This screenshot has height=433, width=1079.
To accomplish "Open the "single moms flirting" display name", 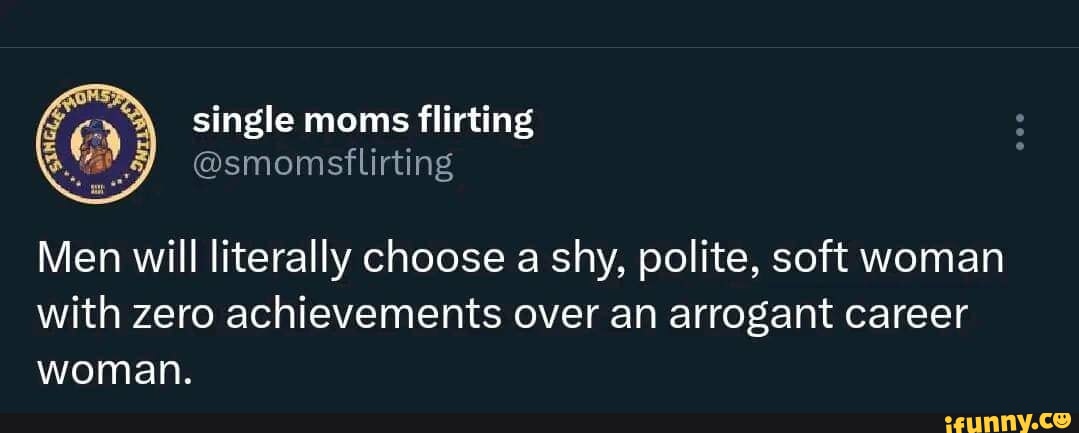I will tap(363, 121).
